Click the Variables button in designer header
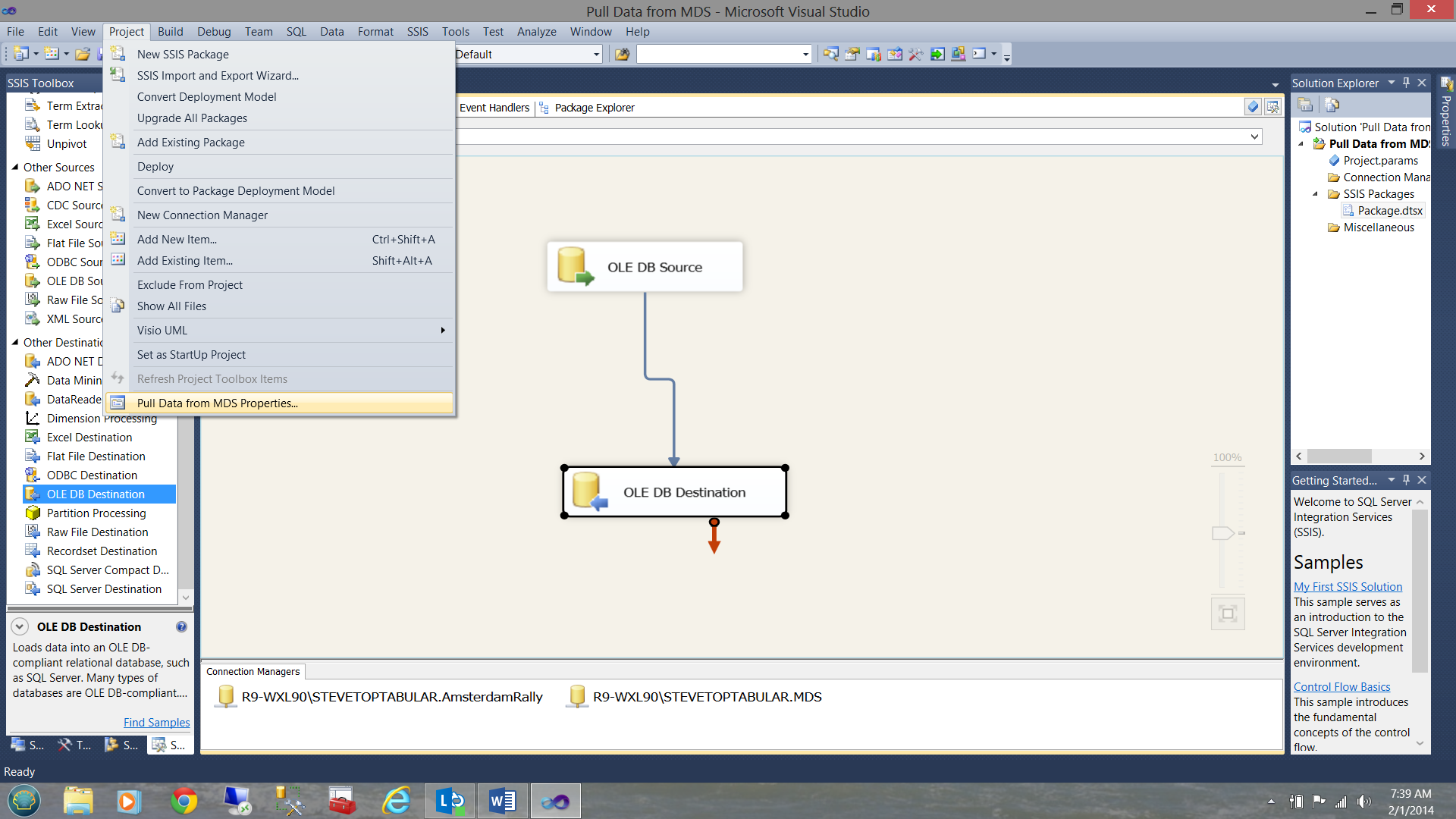Viewport: 1456px width, 819px height. 1253,107
